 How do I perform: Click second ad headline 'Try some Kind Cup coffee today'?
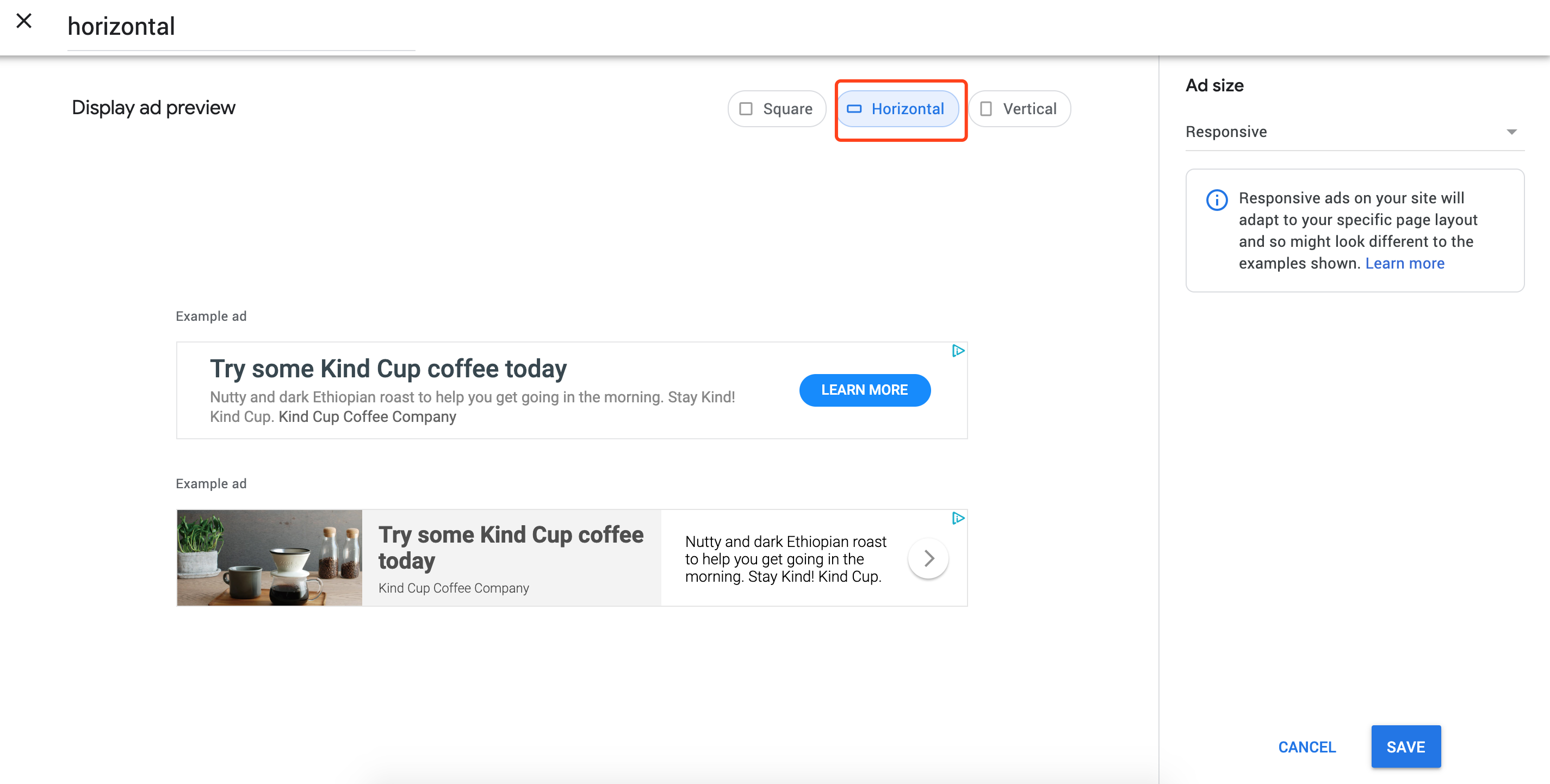click(511, 547)
